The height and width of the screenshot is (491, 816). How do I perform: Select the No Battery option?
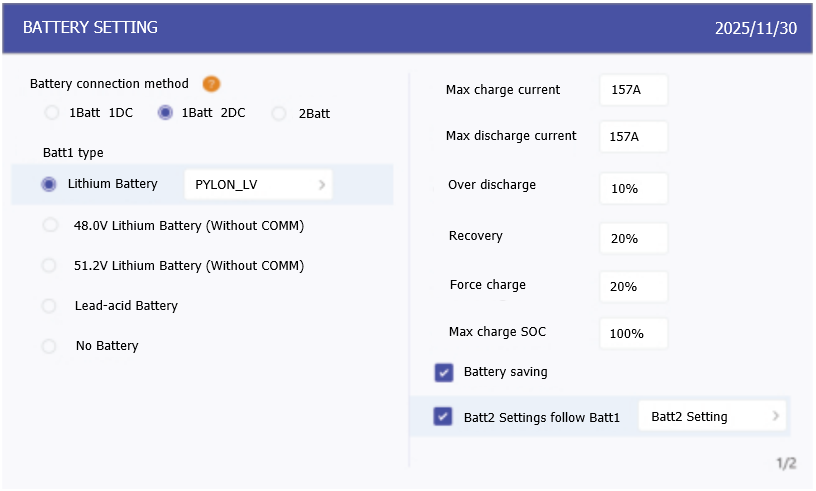click(x=50, y=346)
